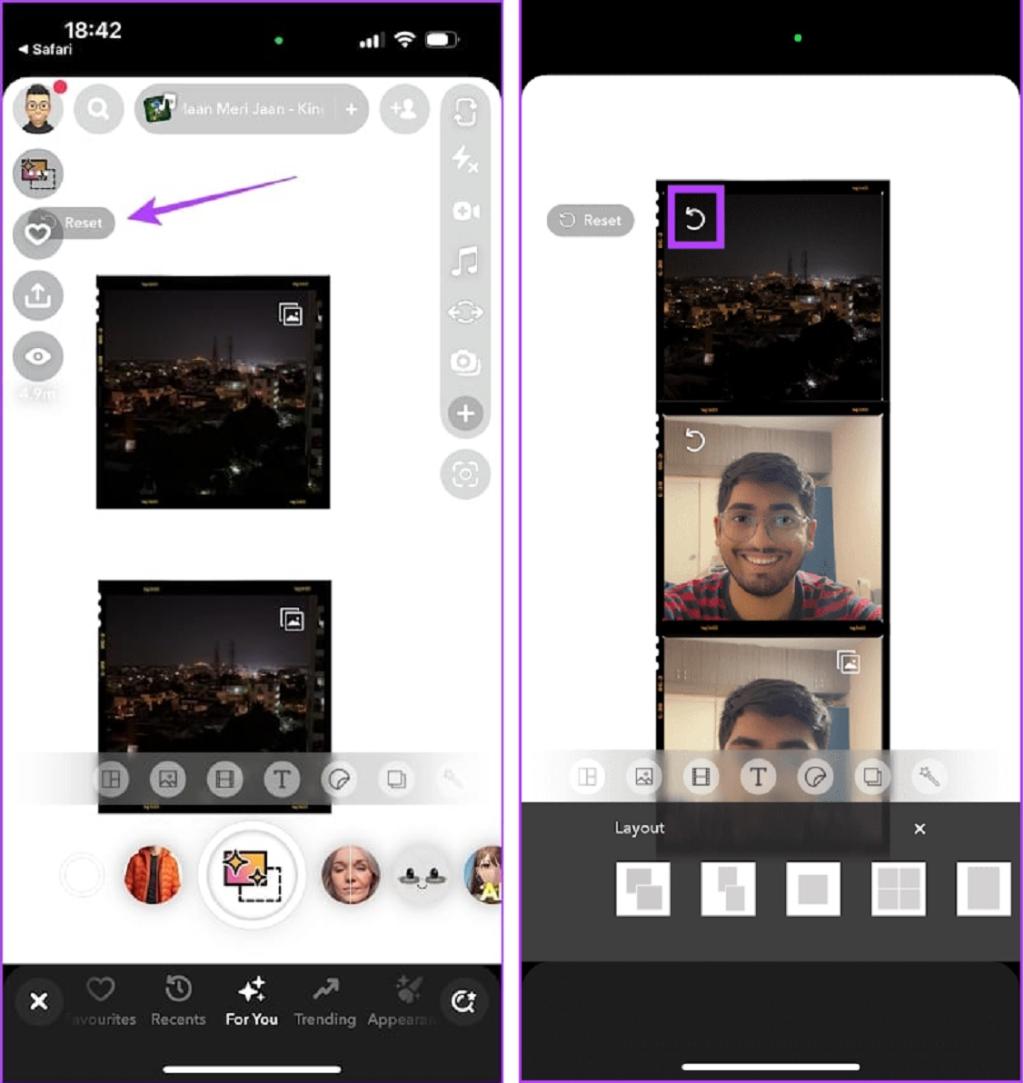This screenshot has width=1024, height=1083.
Task: Replace image in the top frame, left screenshot
Action: (291, 314)
